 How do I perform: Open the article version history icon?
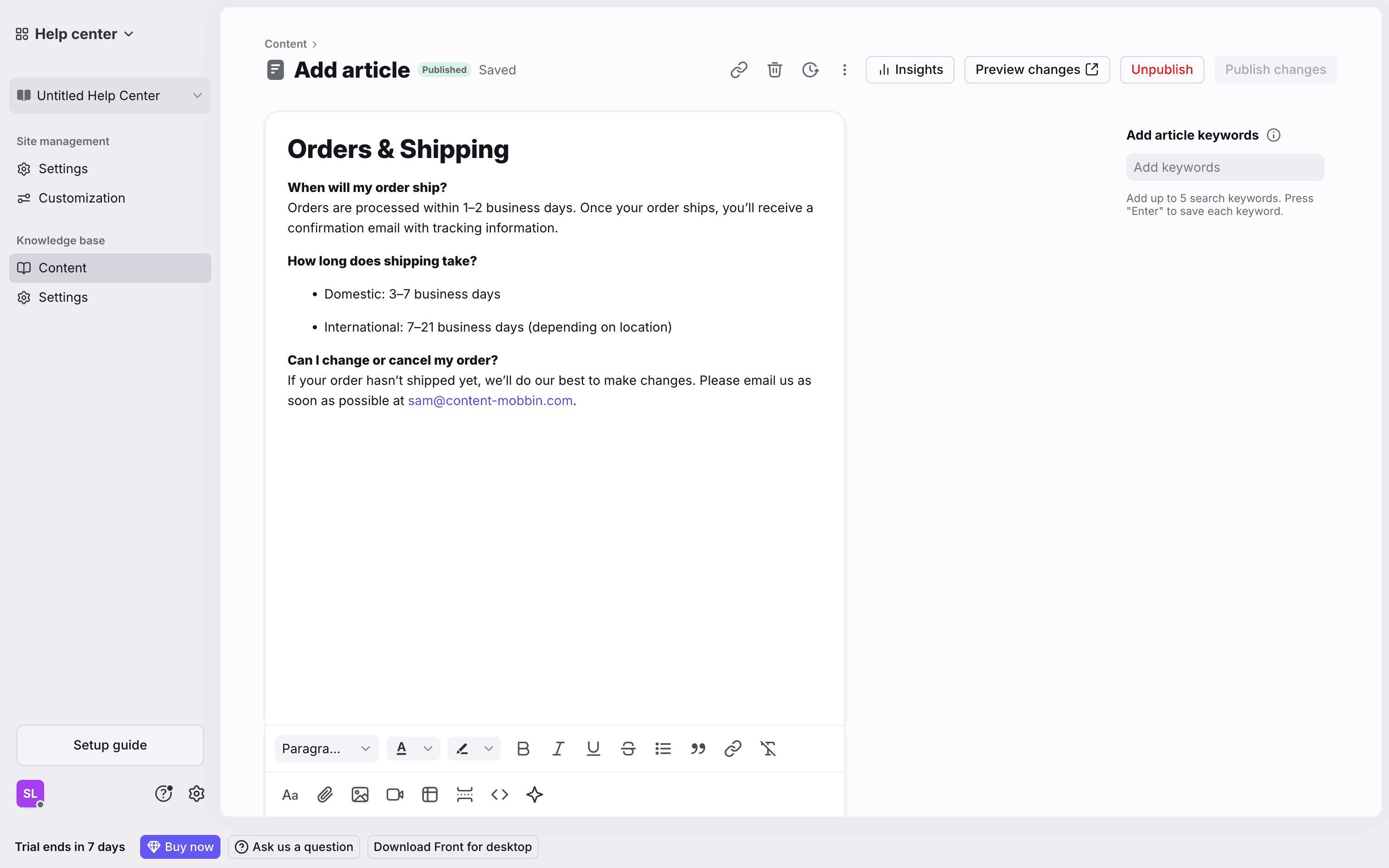810,70
